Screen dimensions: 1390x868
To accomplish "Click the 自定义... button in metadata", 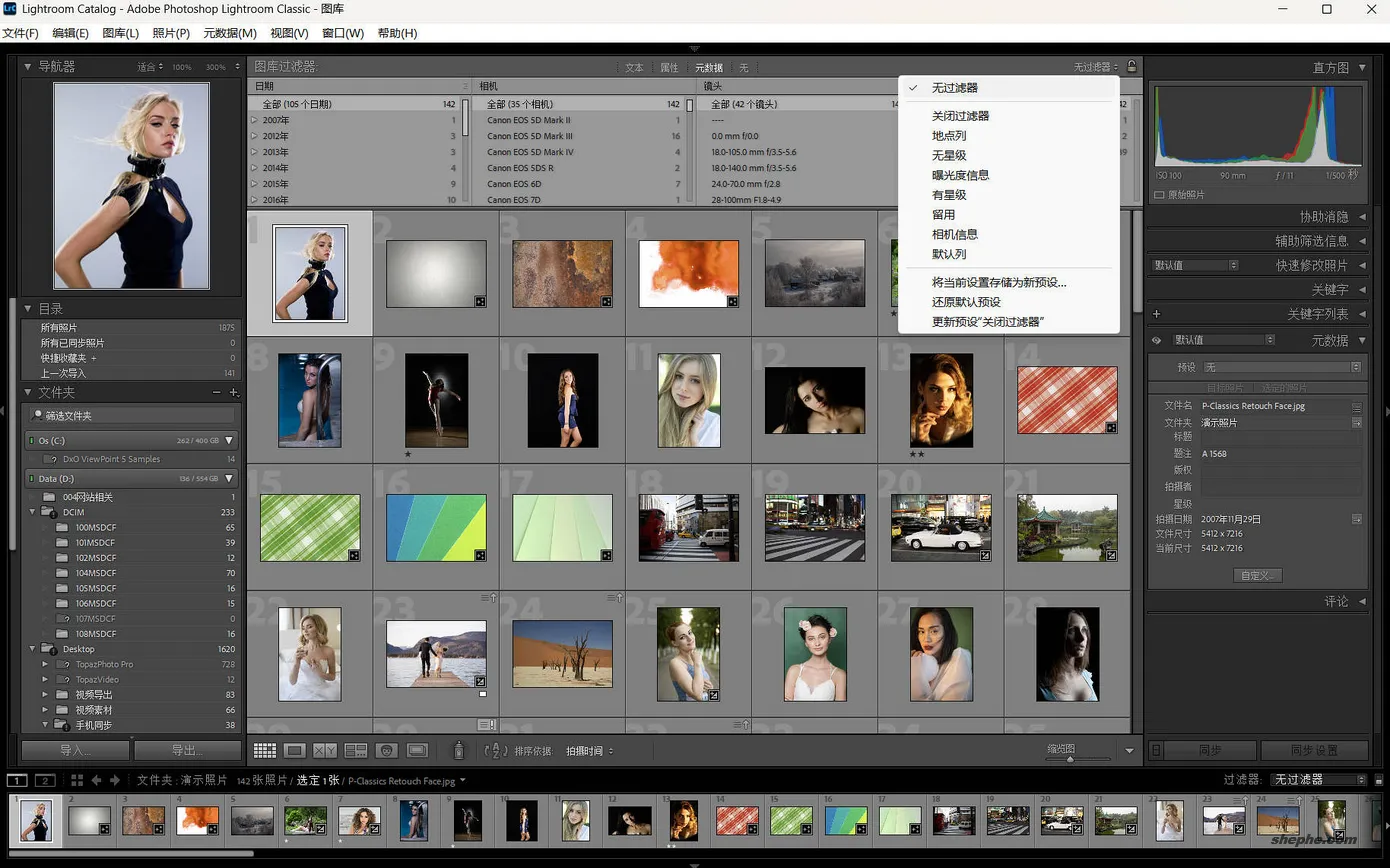I will tap(1257, 575).
